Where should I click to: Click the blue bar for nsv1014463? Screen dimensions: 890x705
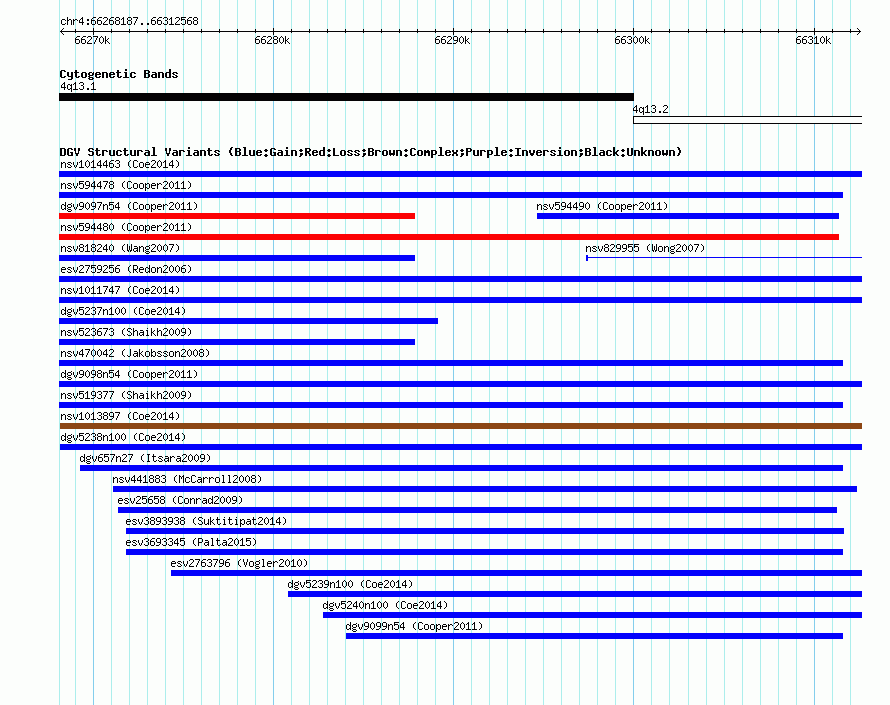coord(461,174)
